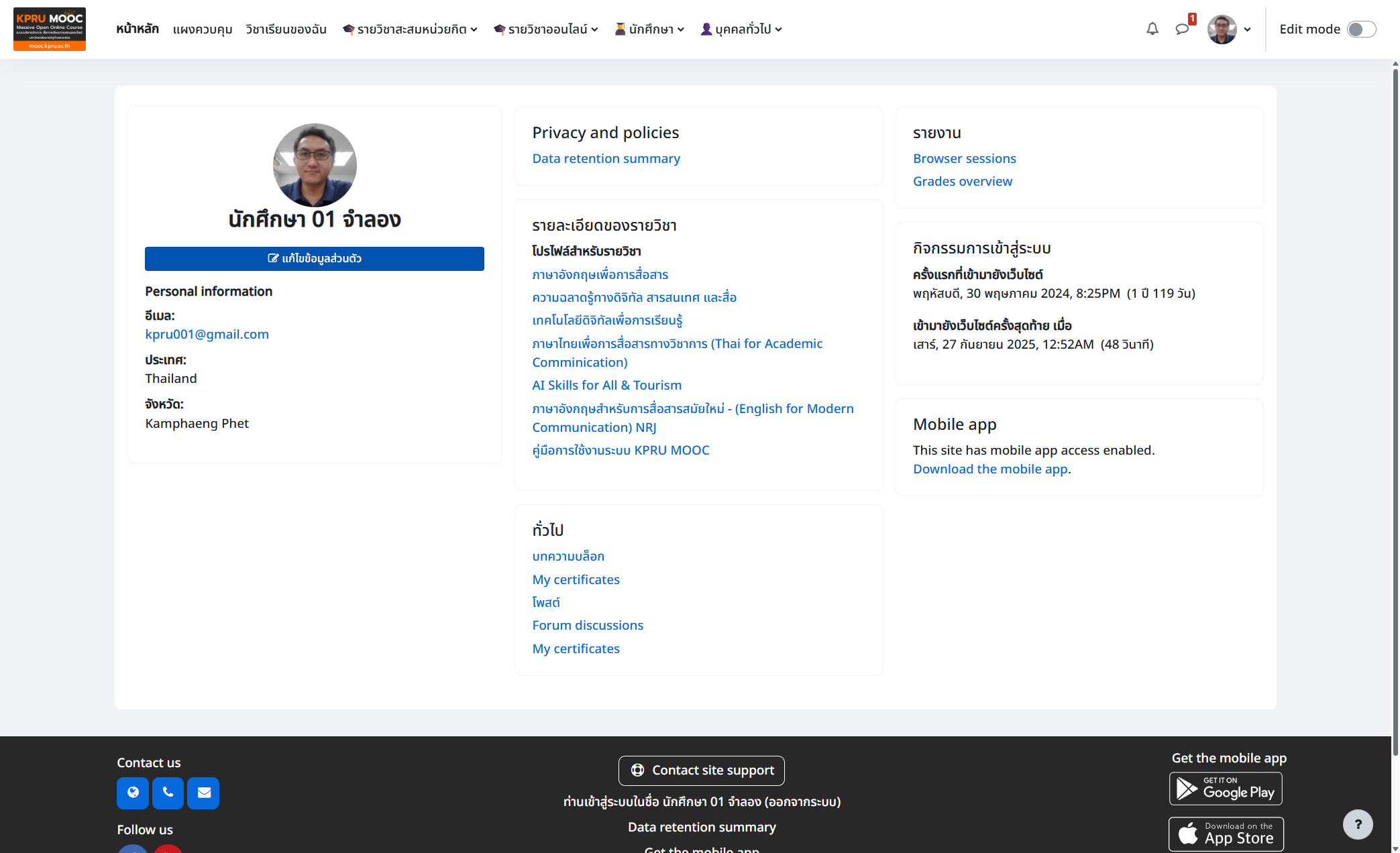Expand the รายวิชาออนไลน์ dropdown menu

pos(546,29)
